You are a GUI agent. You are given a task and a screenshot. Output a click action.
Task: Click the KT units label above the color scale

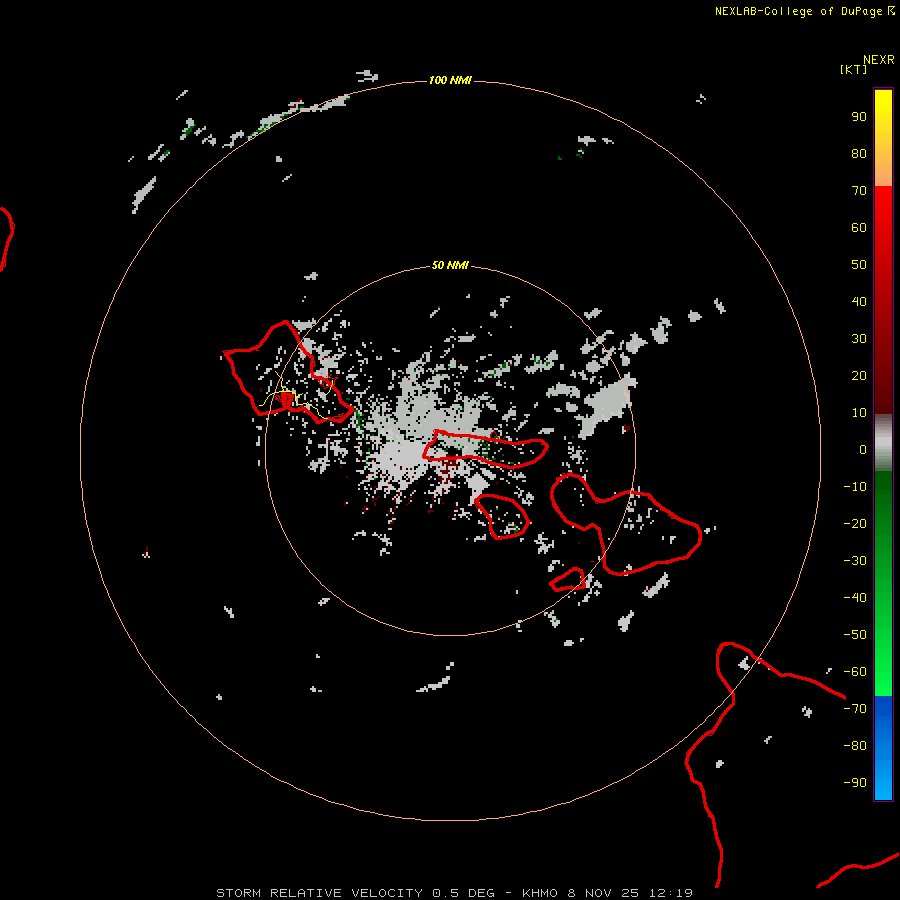point(853,69)
